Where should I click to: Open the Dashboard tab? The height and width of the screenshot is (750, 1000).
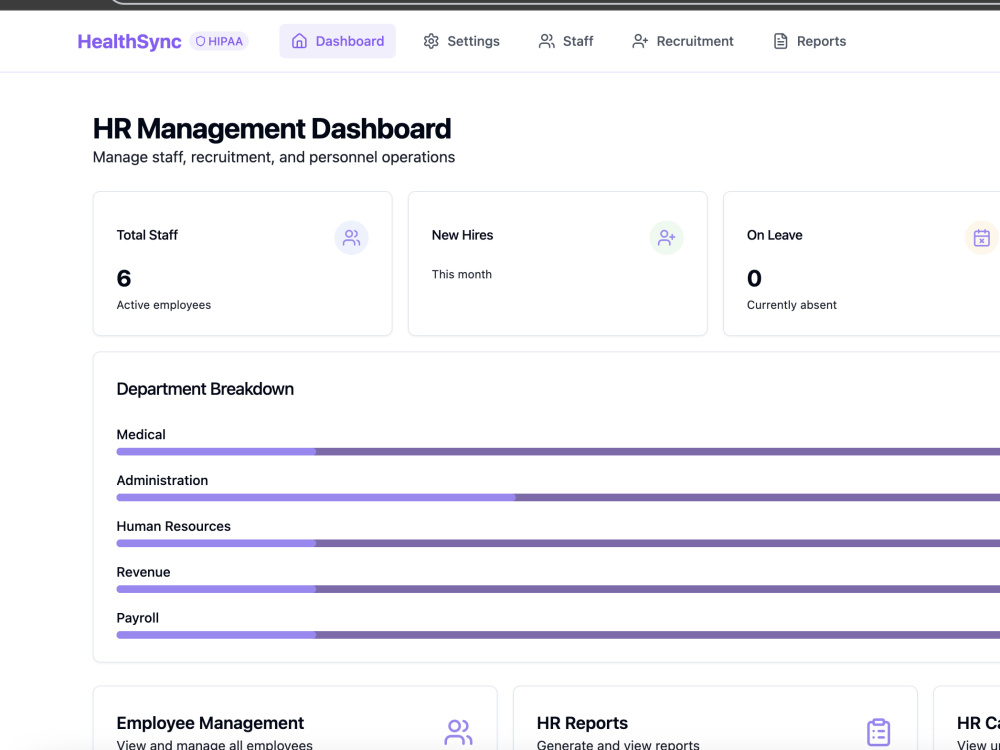(x=337, y=41)
